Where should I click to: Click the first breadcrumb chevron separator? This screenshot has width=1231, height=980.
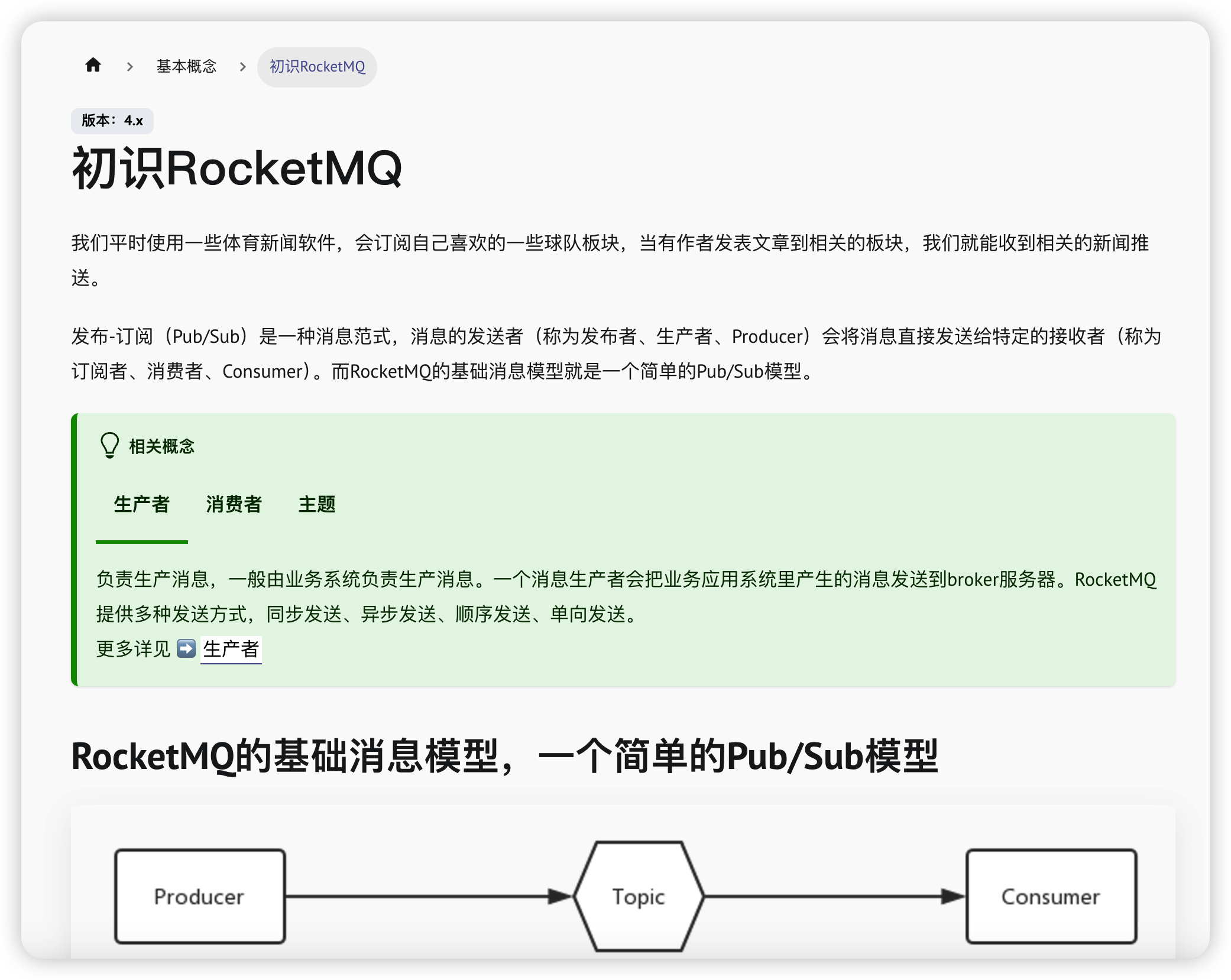(129, 67)
